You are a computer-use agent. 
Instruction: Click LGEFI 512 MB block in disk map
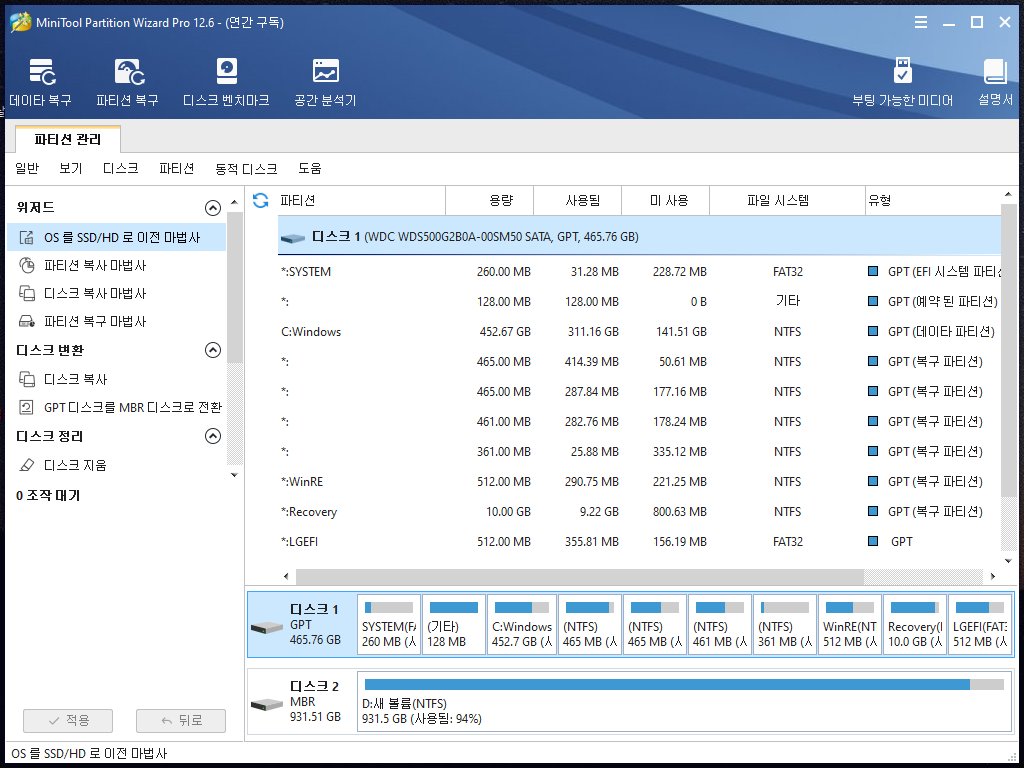(x=980, y=624)
